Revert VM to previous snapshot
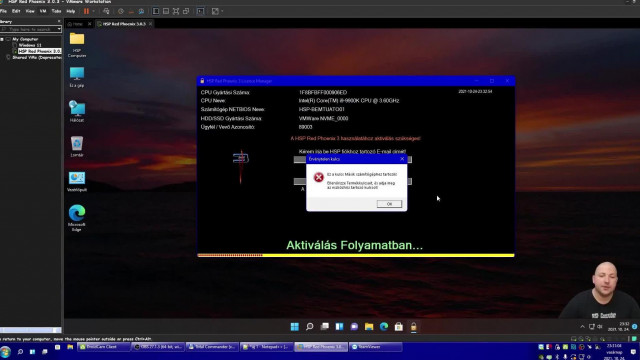640x360 pixels. click(x=131, y=11)
